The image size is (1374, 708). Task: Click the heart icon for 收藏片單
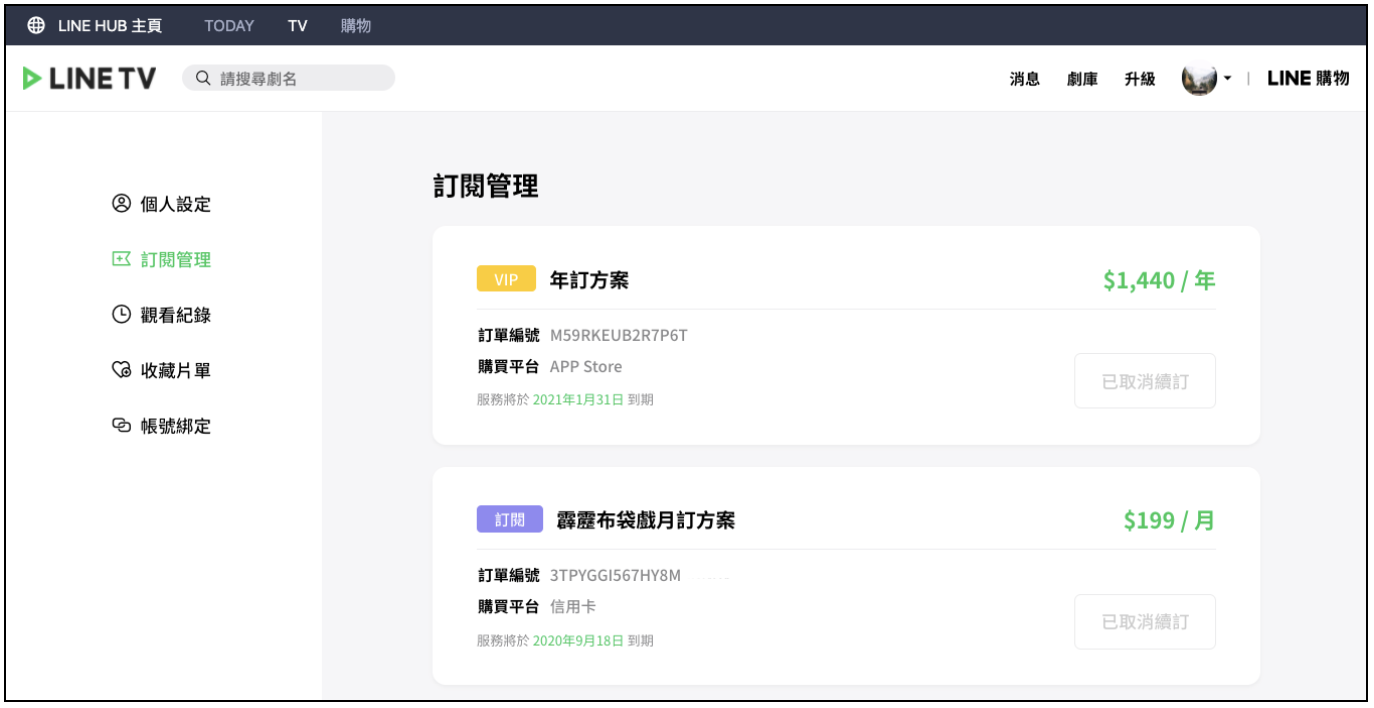pyautogui.click(x=121, y=370)
